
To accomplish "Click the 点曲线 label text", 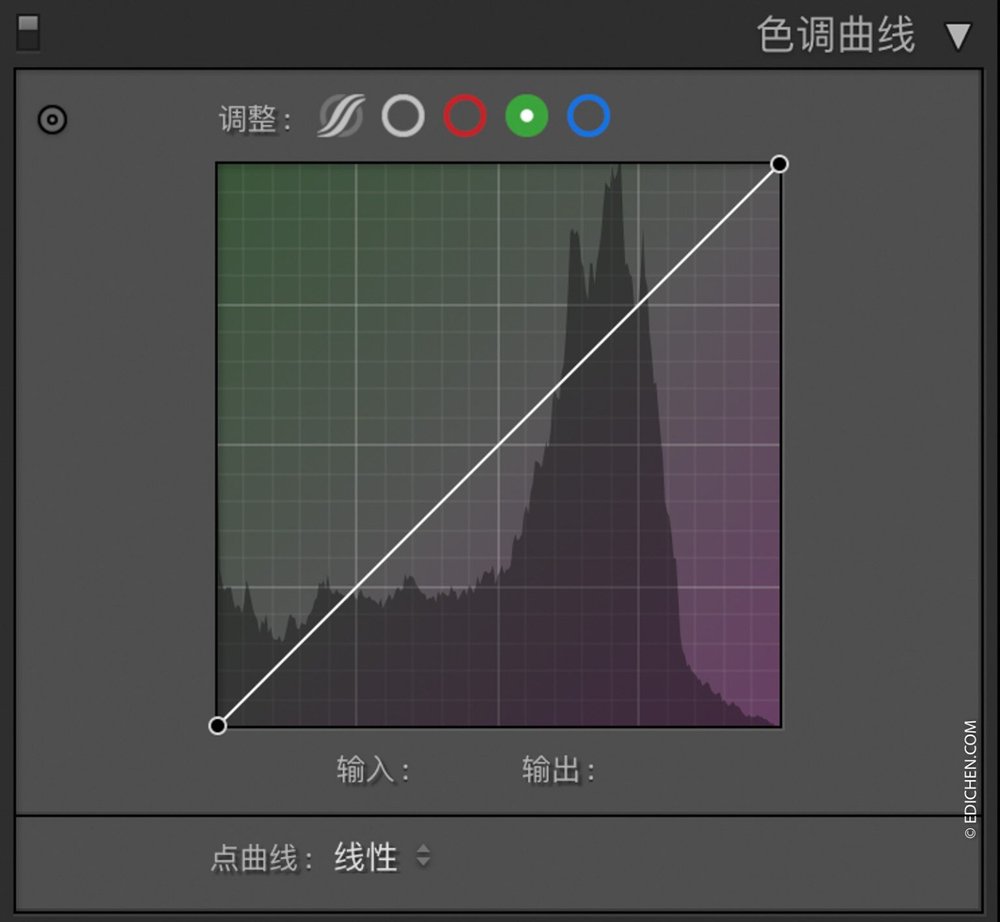I will pos(256,857).
